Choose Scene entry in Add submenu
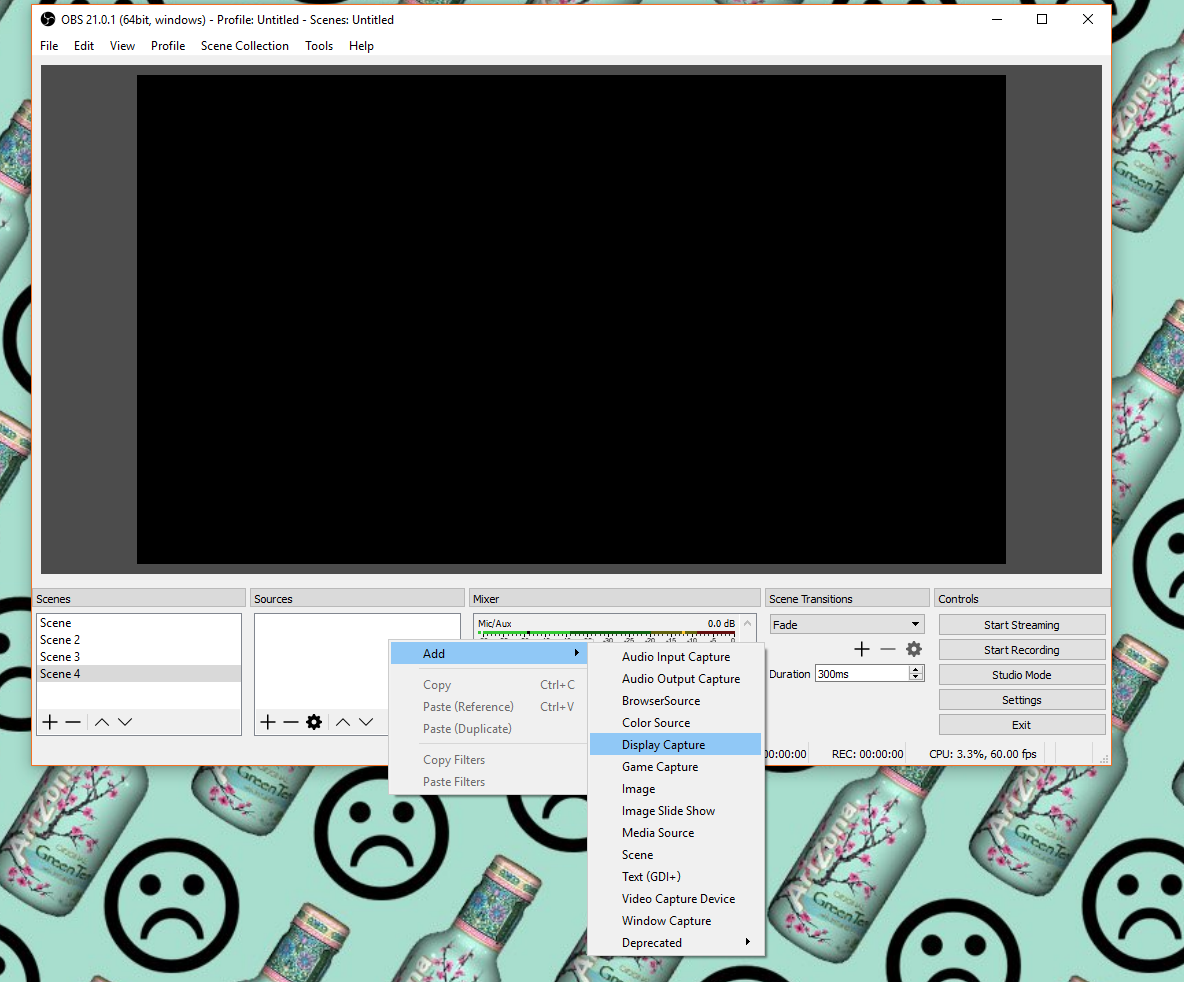 676,855
